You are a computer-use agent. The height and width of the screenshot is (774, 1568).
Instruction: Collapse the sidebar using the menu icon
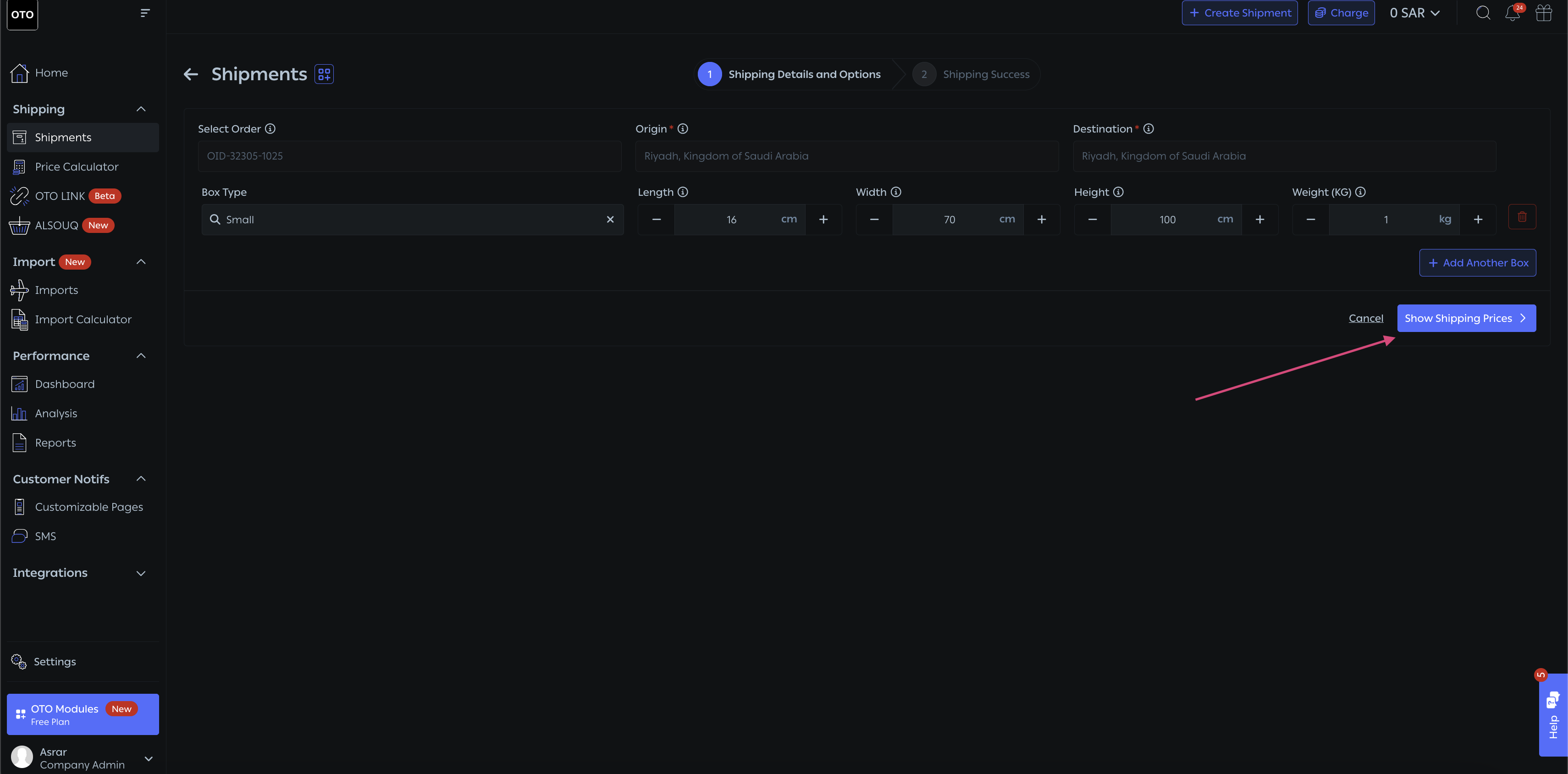pyautogui.click(x=145, y=13)
